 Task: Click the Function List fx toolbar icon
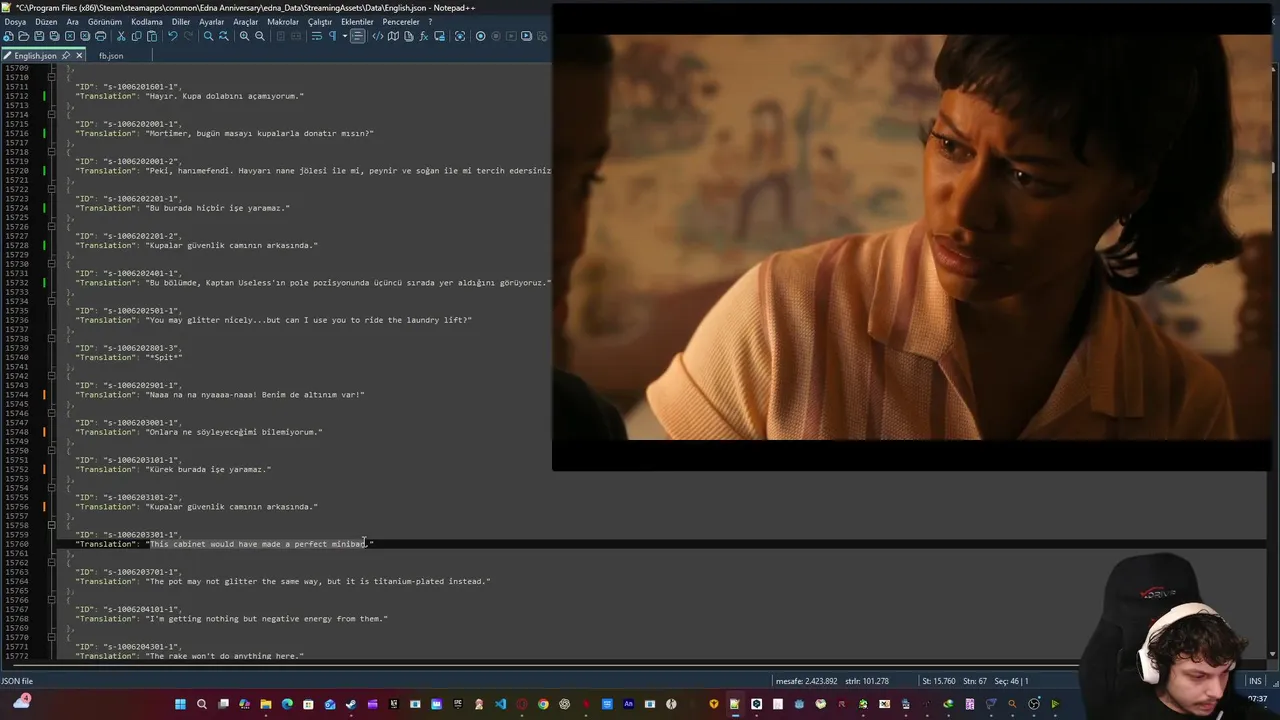[x=423, y=36]
